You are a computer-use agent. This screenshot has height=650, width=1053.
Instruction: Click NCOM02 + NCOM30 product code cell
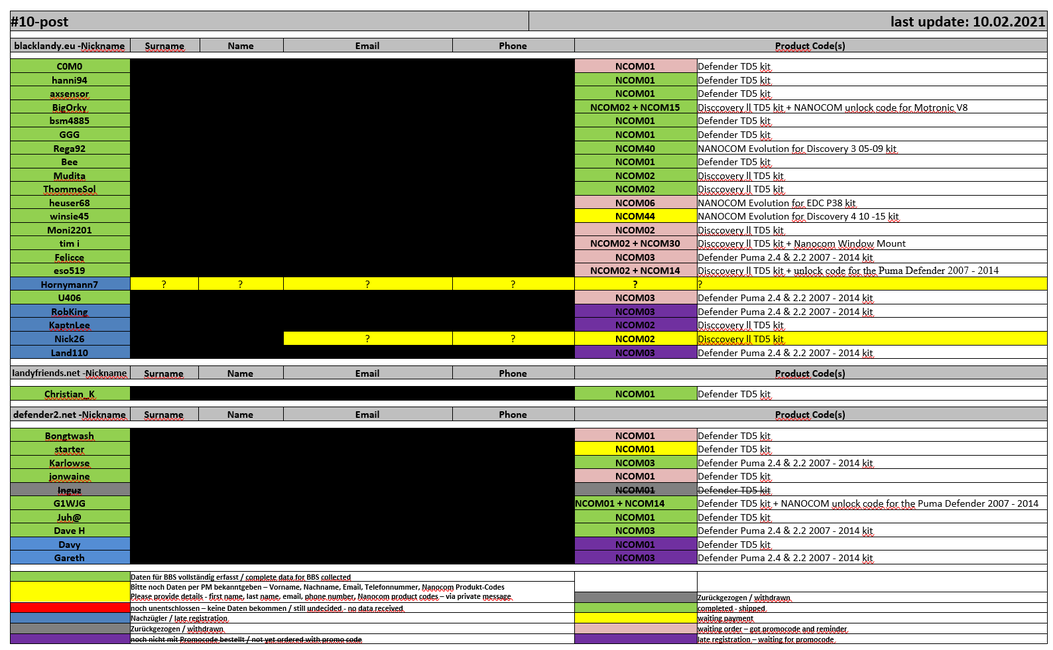click(635, 244)
